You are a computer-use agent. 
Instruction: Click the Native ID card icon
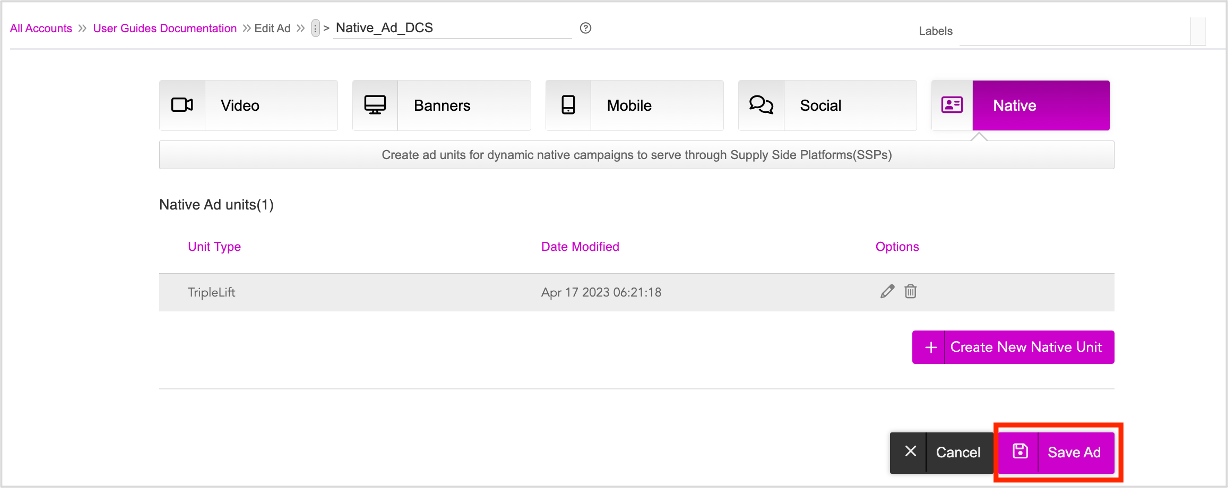tap(952, 105)
